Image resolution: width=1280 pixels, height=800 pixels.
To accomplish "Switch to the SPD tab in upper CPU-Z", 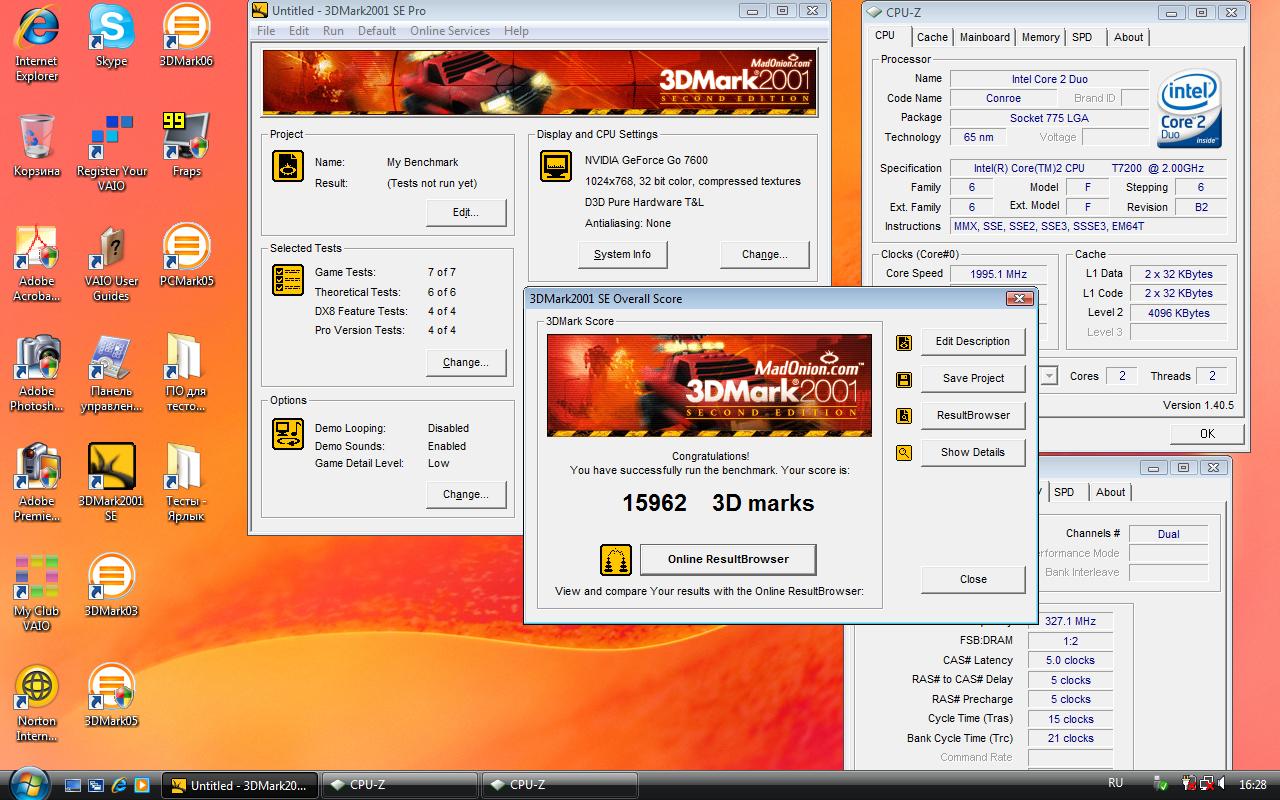I will (x=1082, y=37).
